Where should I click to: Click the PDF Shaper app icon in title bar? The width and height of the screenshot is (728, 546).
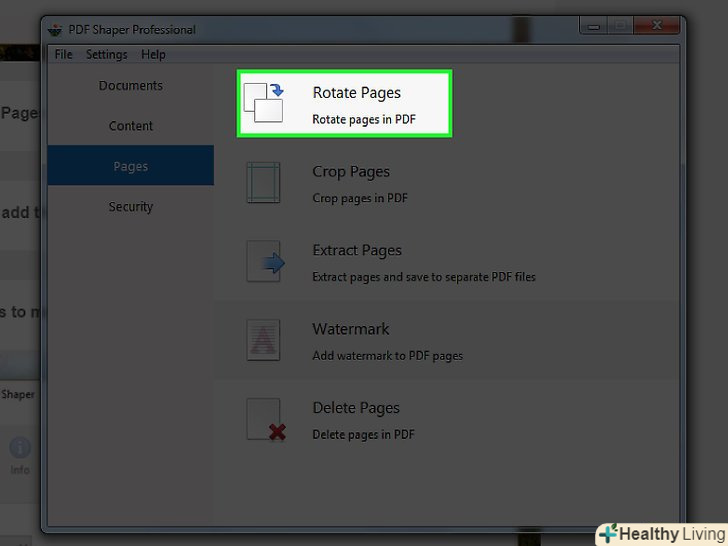tap(55, 30)
